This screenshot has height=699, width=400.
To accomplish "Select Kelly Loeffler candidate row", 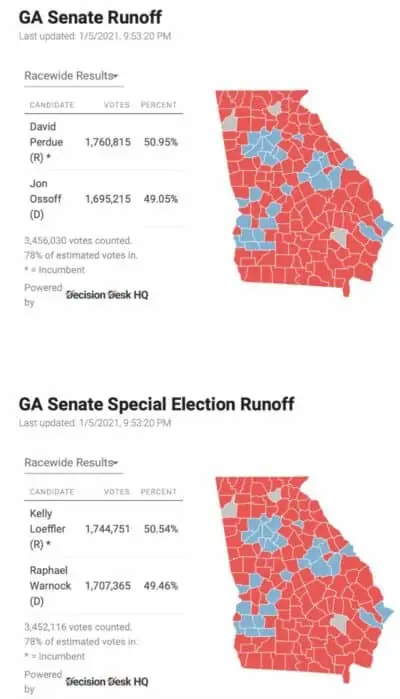I will click(103, 529).
